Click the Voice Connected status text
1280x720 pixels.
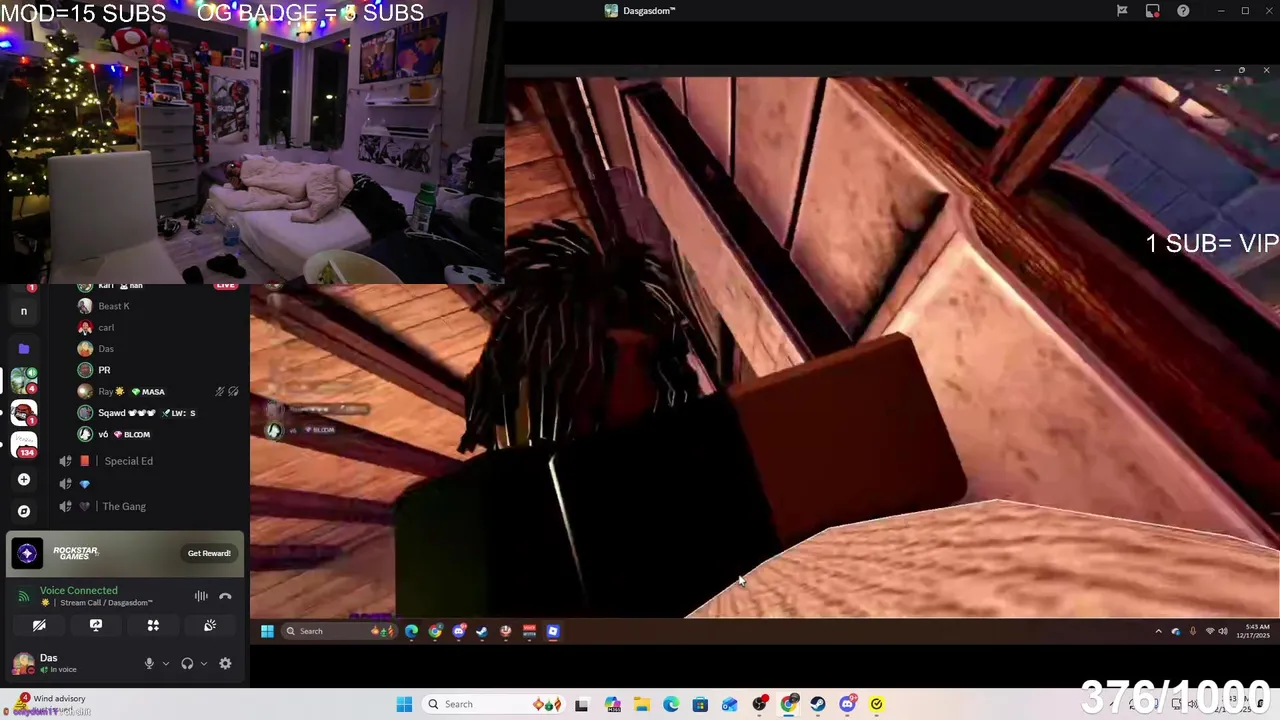pos(78,590)
